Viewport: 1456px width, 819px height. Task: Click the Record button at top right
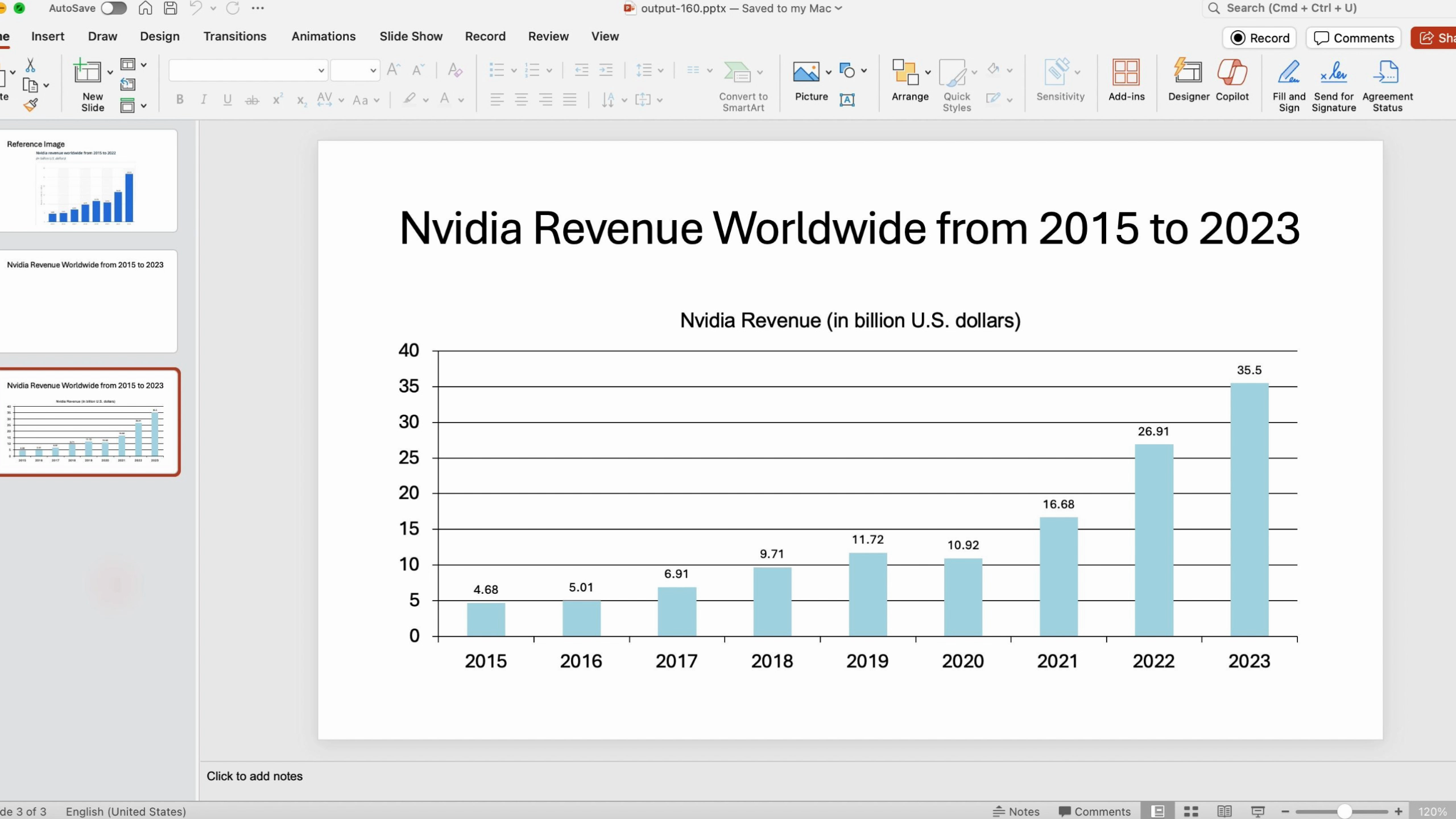point(1259,38)
